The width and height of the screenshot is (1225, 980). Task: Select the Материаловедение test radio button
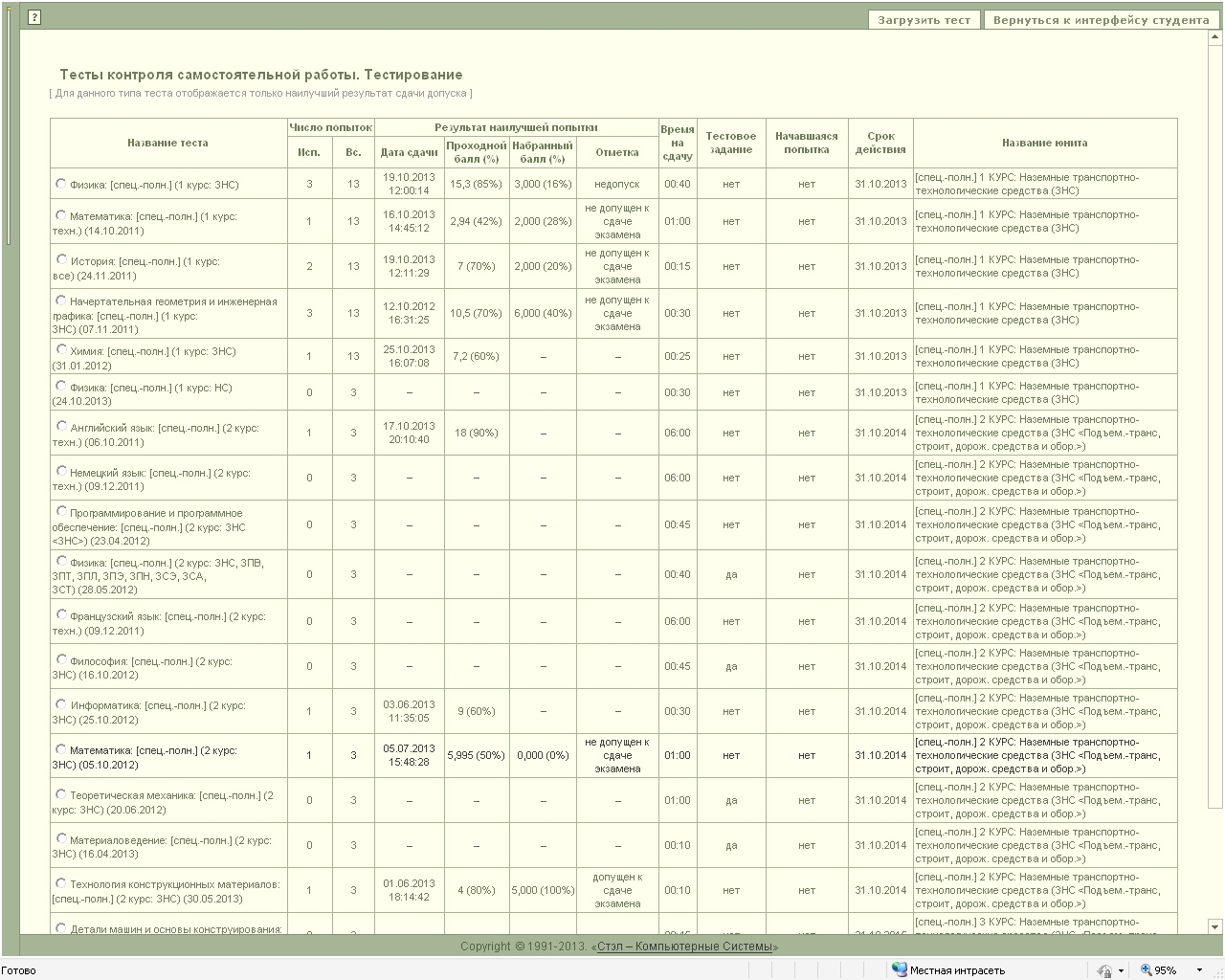[x=61, y=839]
